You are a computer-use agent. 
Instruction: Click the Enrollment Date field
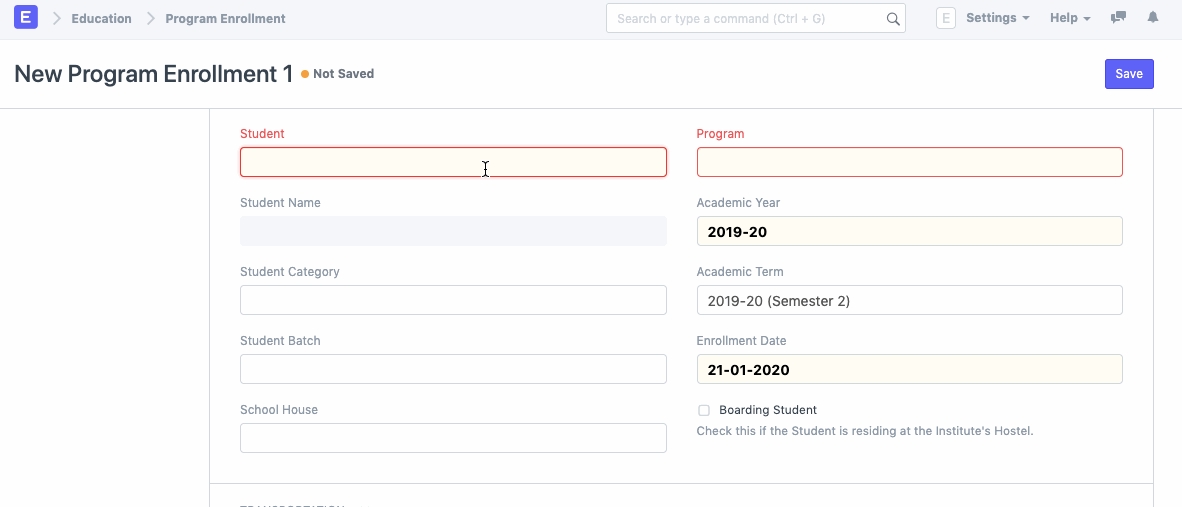click(909, 369)
